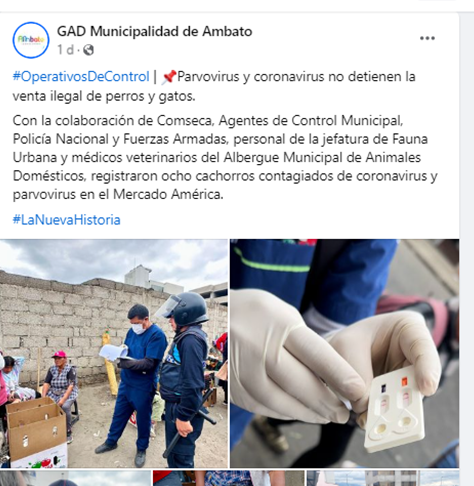The height and width of the screenshot is (486, 474).
Task: Open the #LaNuevaHistoria hashtag
Action: (x=66, y=220)
